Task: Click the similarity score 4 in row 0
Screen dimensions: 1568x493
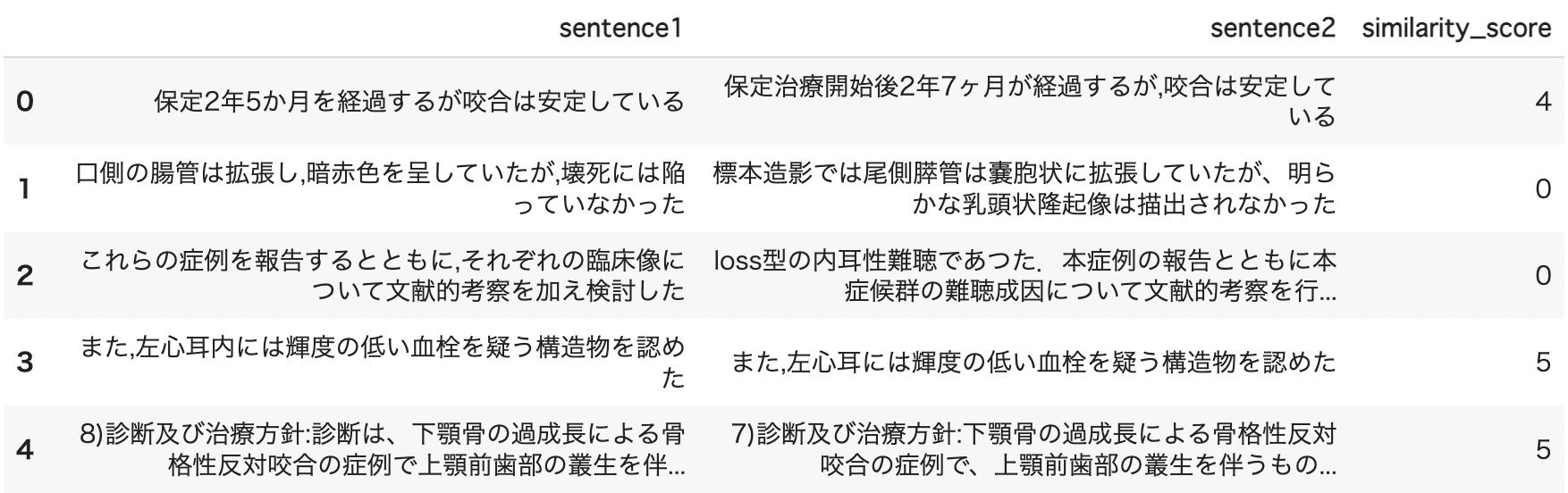Action: click(1542, 102)
